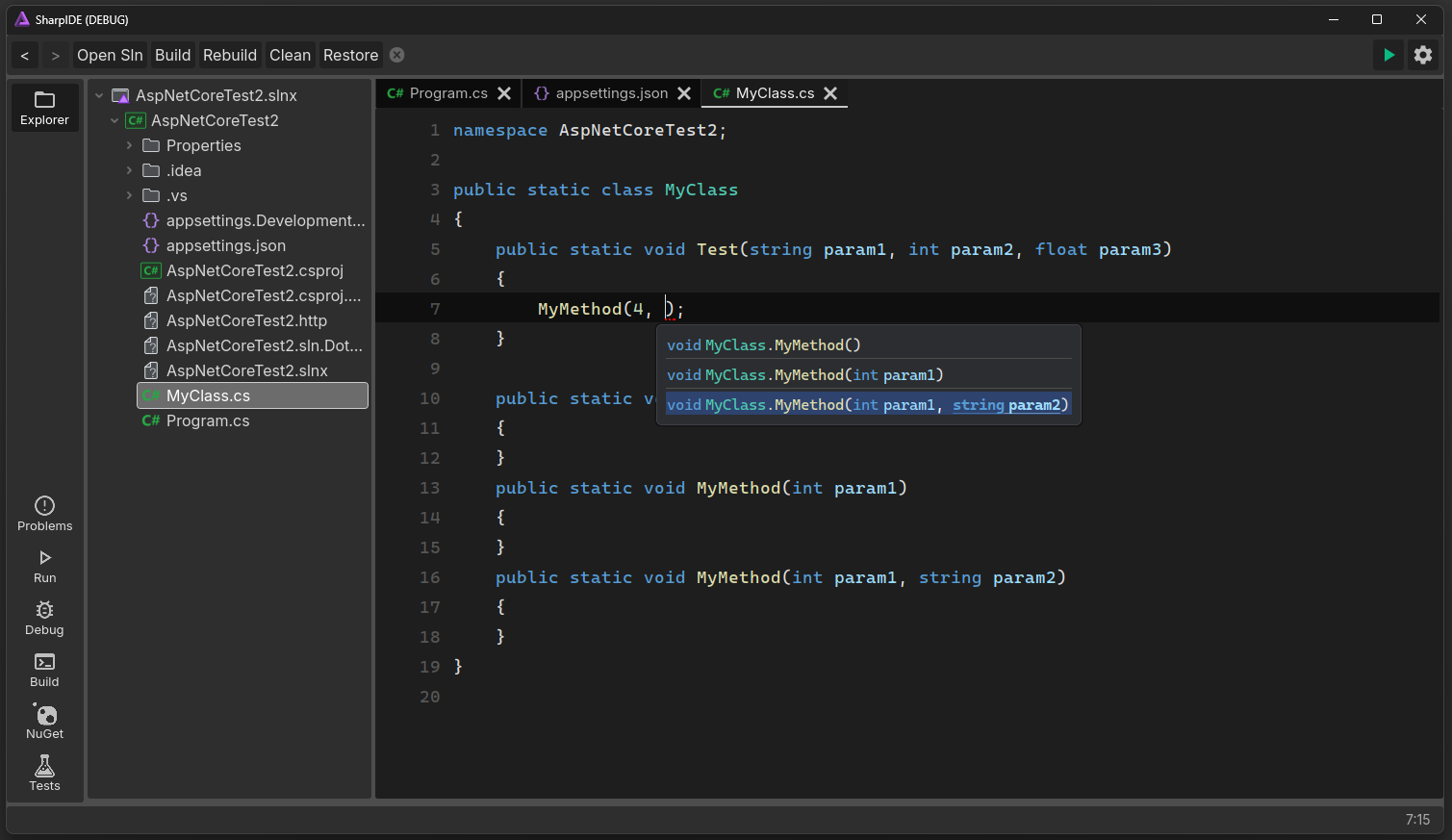Open the Problems panel
The height and width of the screenshot is (840, 1452).
44,514
